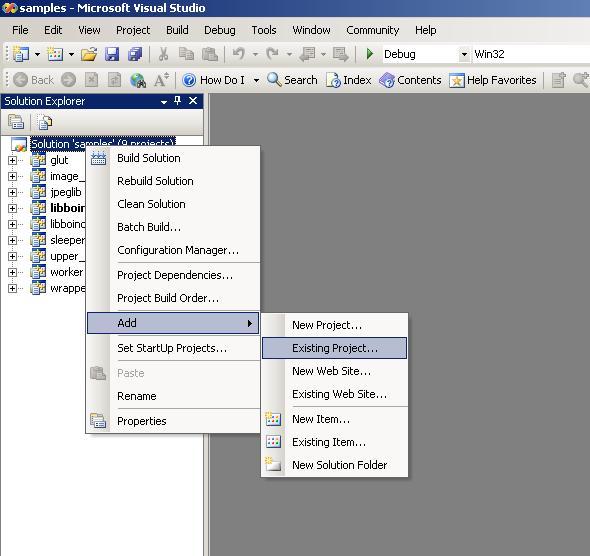The height and width of the screenshot is (556, 590).
Task: Click the Refresh icon in help toolbar
Action: pyautogui.click(x=114, y=80)
